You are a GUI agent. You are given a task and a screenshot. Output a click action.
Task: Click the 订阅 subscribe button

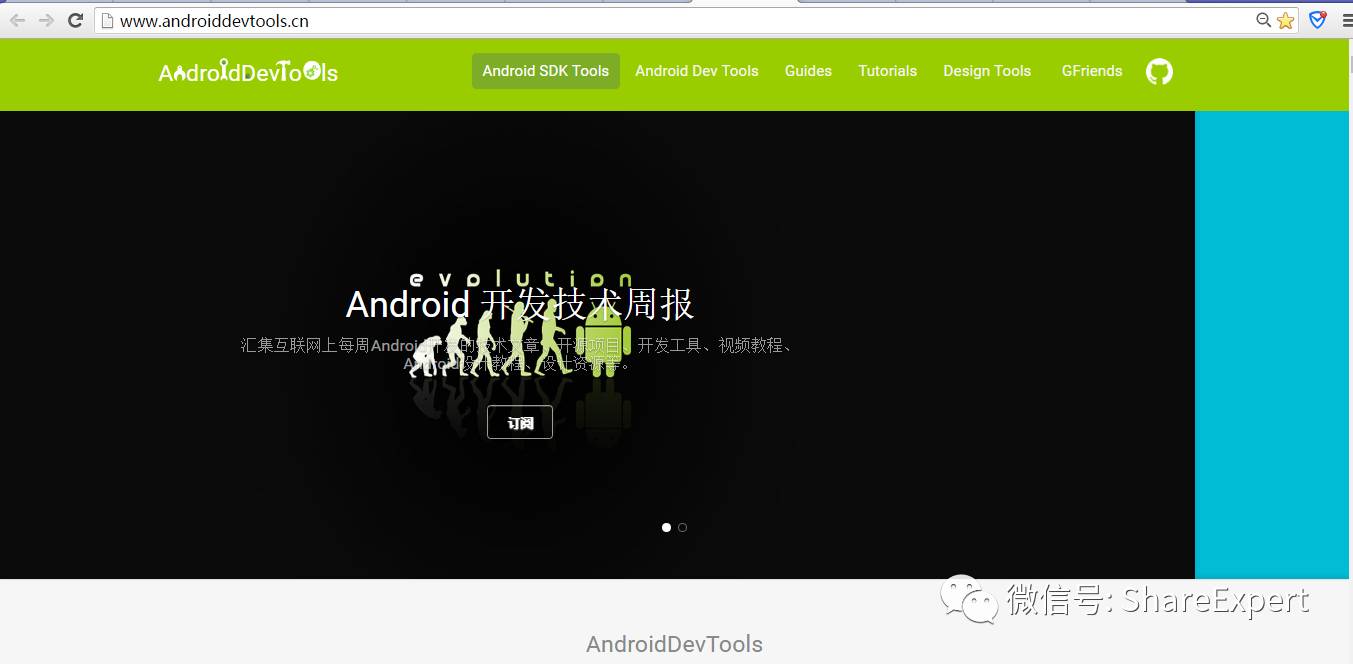click(x=520, y=422)
